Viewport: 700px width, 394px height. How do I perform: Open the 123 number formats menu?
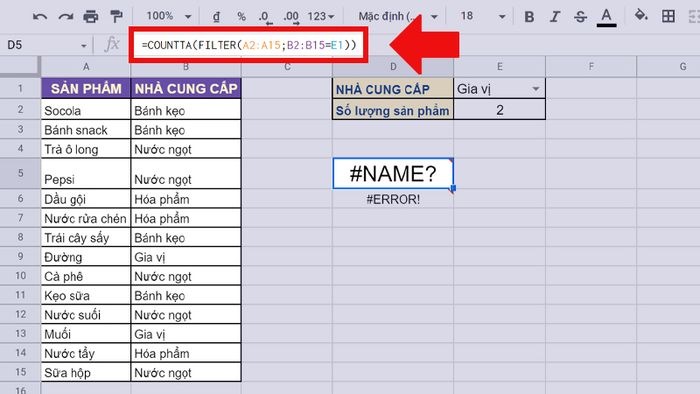(x=321, y=17)
